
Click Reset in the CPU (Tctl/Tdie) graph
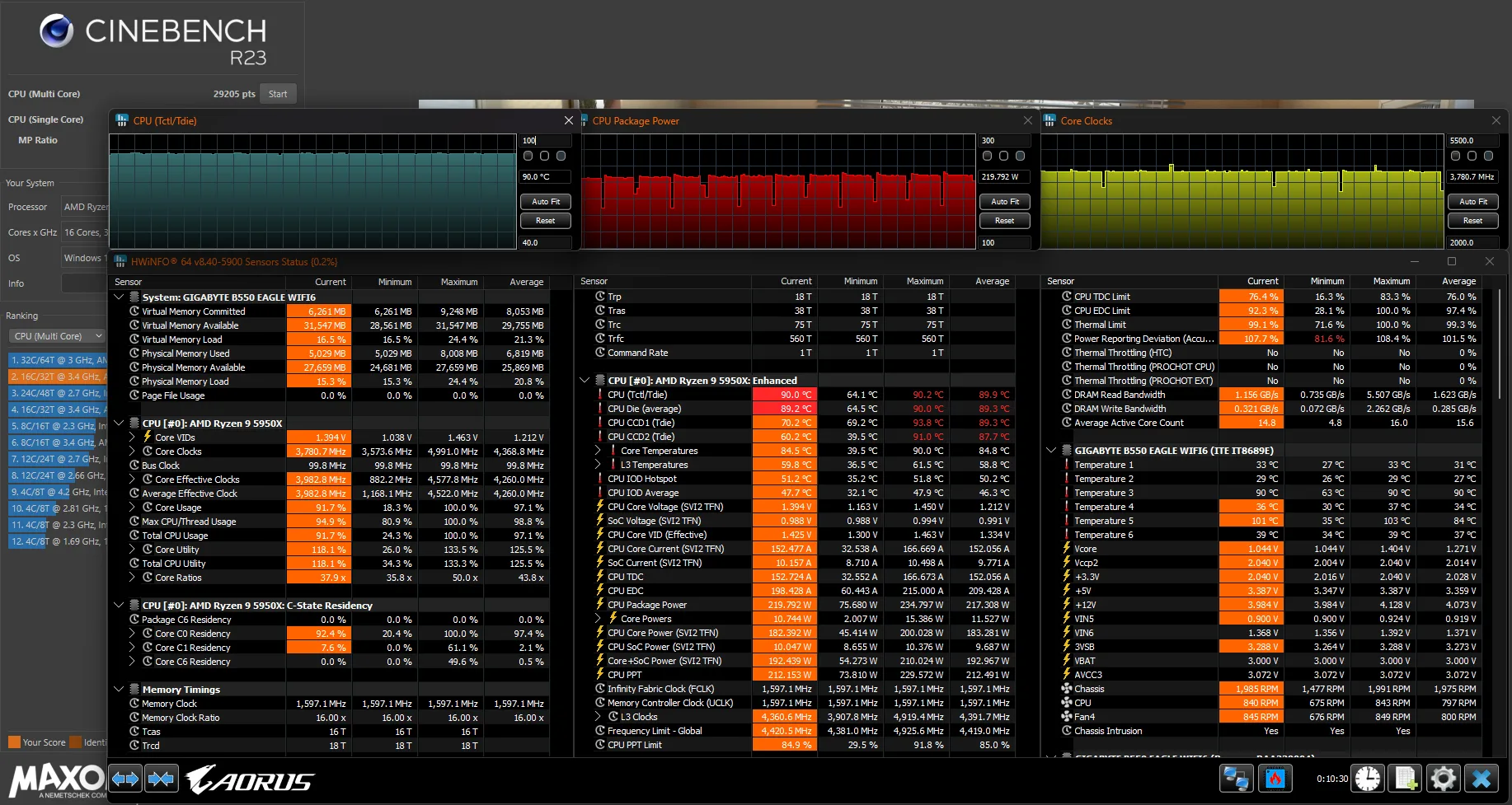546,221
